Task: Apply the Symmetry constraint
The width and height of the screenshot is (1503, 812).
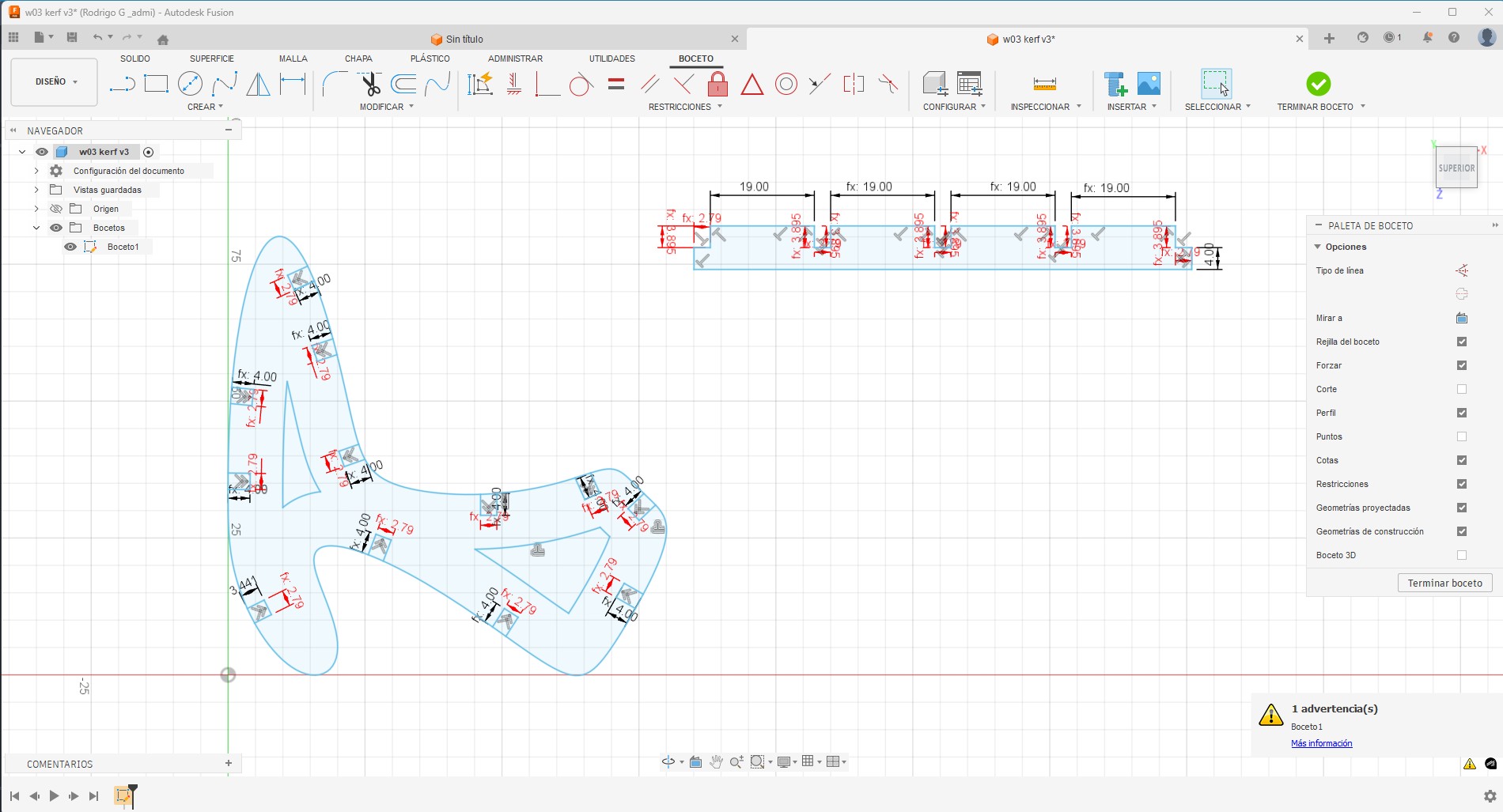Action: tap(854, 84)
